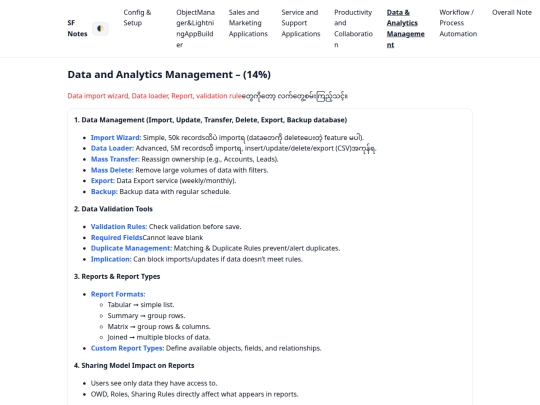Screen dimensions: 540x405
Task: Click the 'OWD, Roles, Sharing Rules' line
Action: click(x=195, y=394)
